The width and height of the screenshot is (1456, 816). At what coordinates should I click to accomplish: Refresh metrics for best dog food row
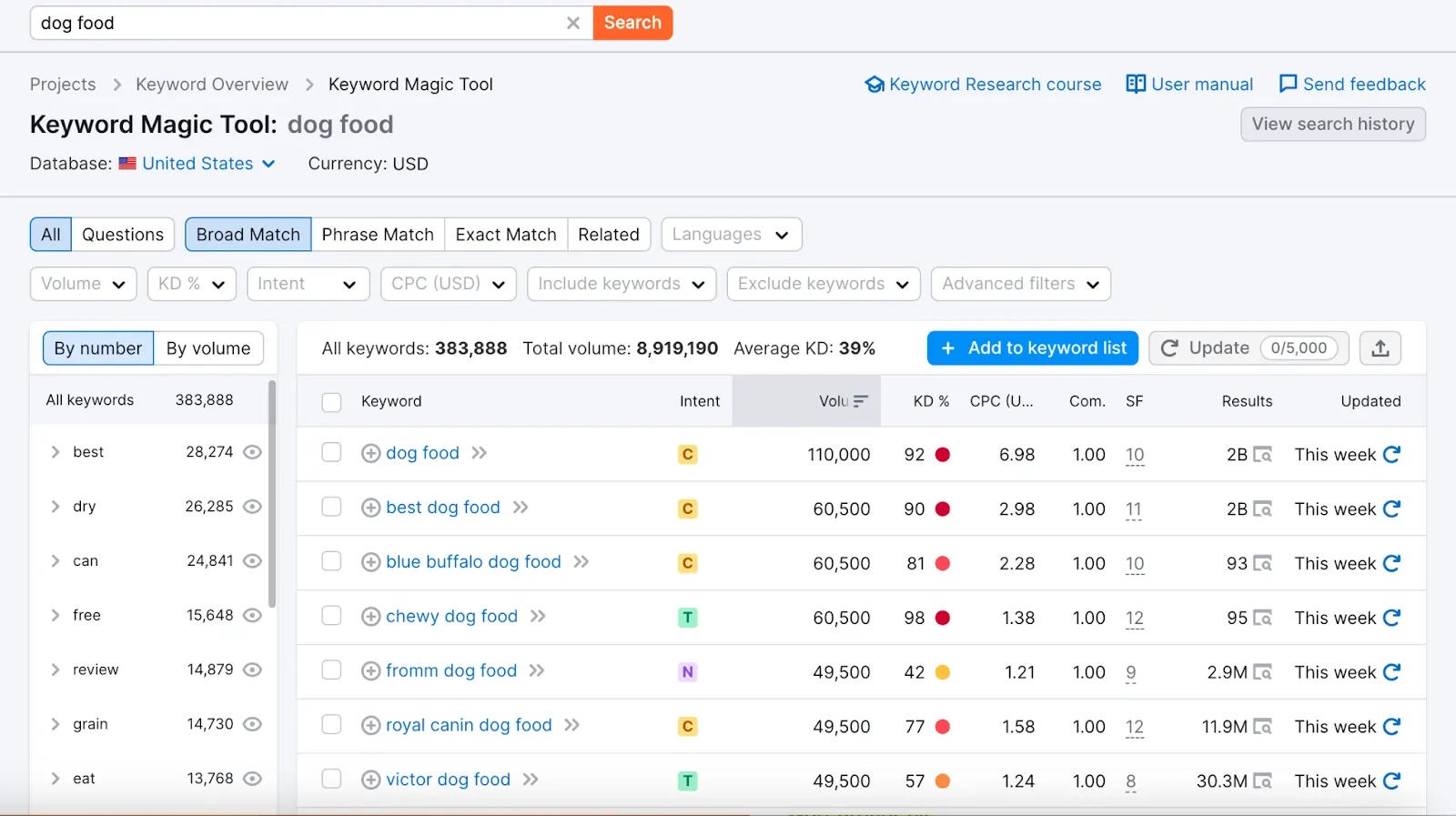click(1391, 509)
